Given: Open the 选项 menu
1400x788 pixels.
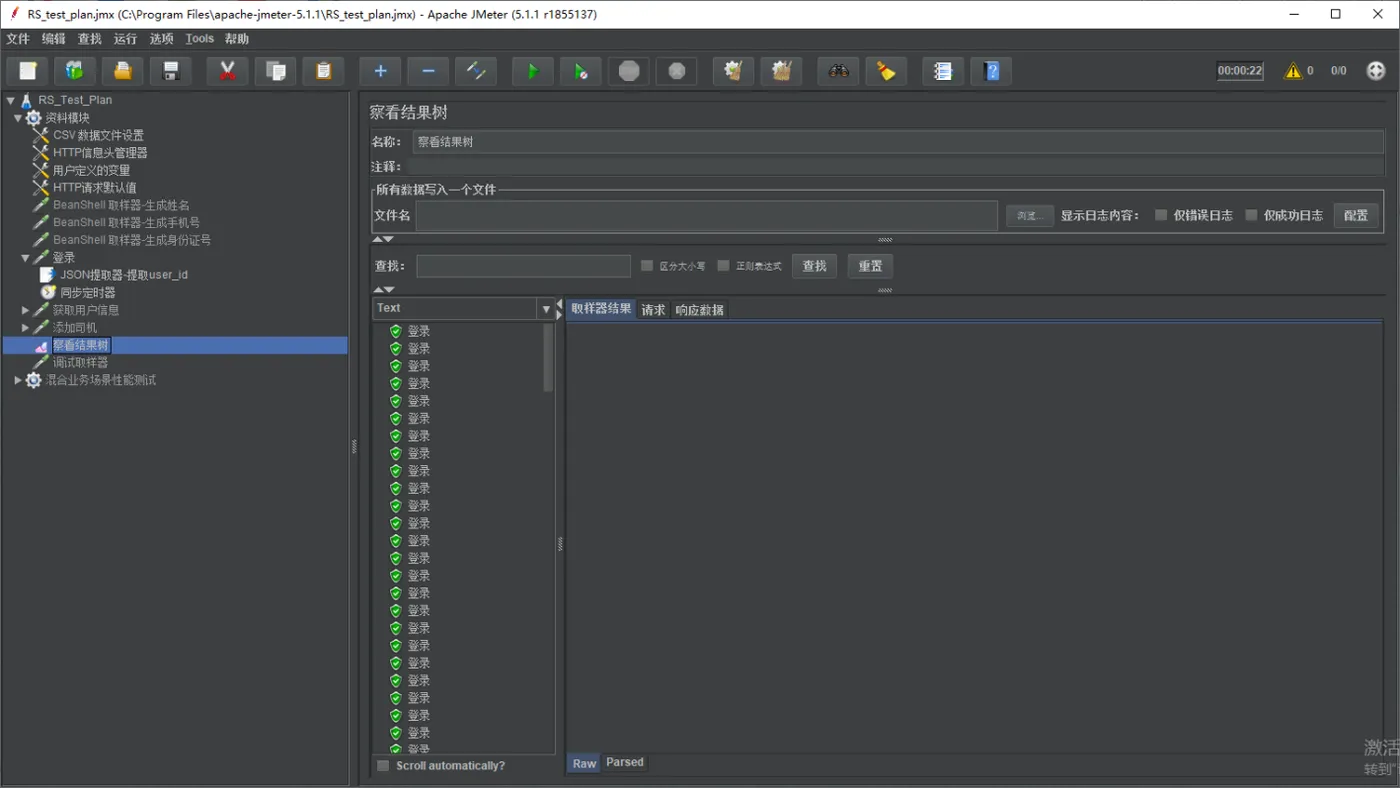Looking at the screenshot, I should tap(162, 39).
